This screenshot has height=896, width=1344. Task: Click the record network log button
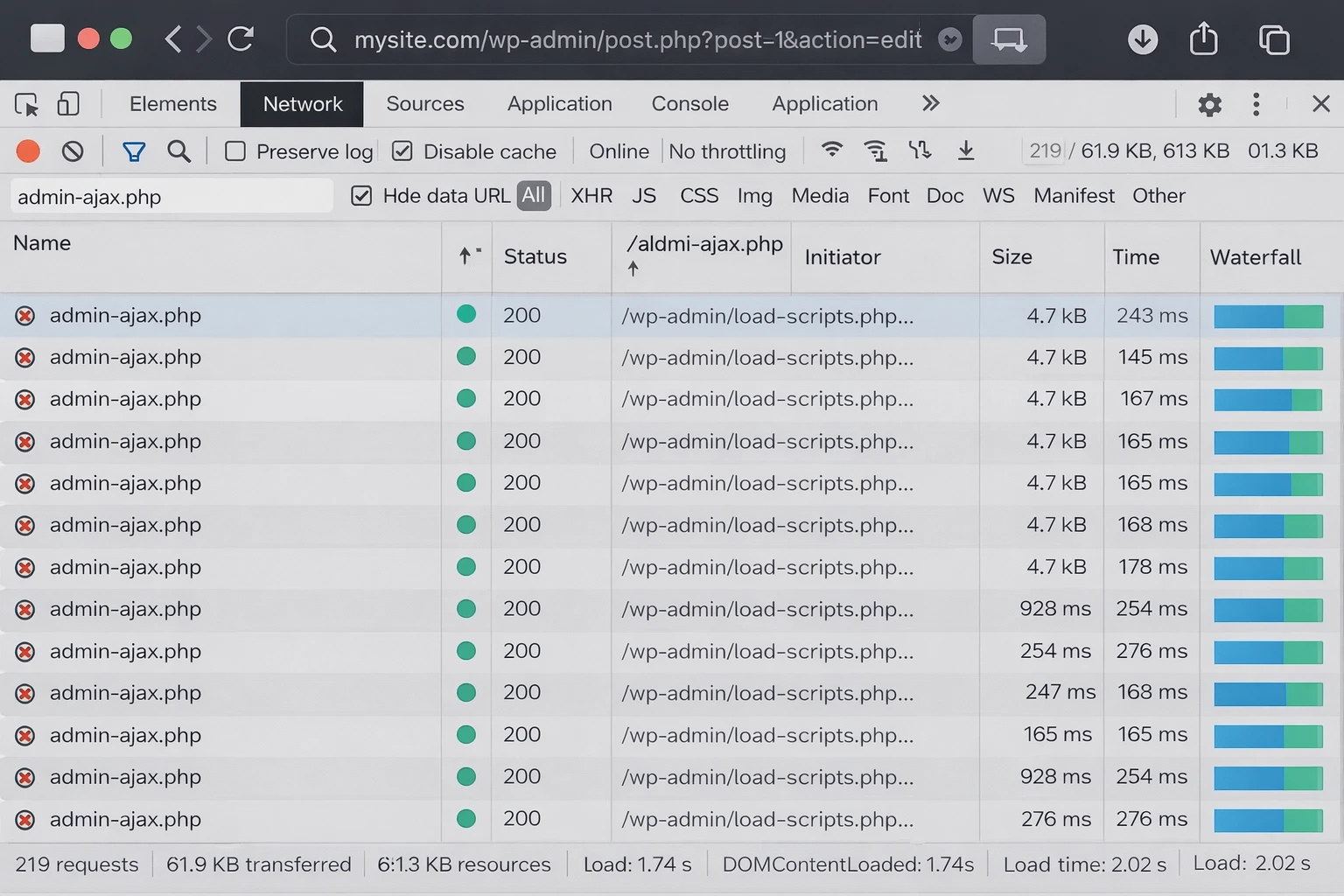(x=28, y=151)
